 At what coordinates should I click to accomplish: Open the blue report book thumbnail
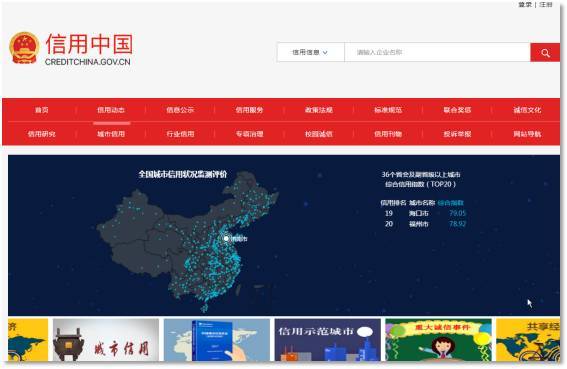click(217, 340)
